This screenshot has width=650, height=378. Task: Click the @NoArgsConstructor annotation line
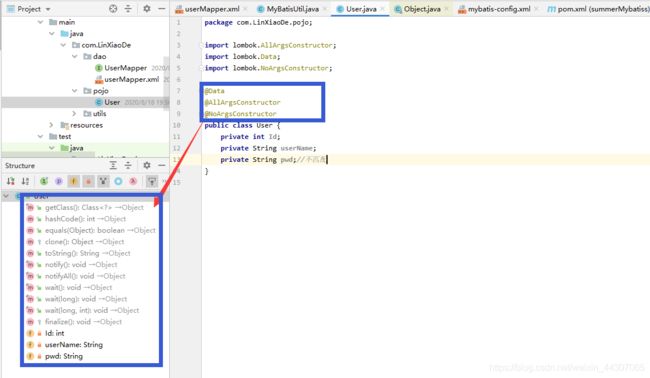tap(240, 114)
